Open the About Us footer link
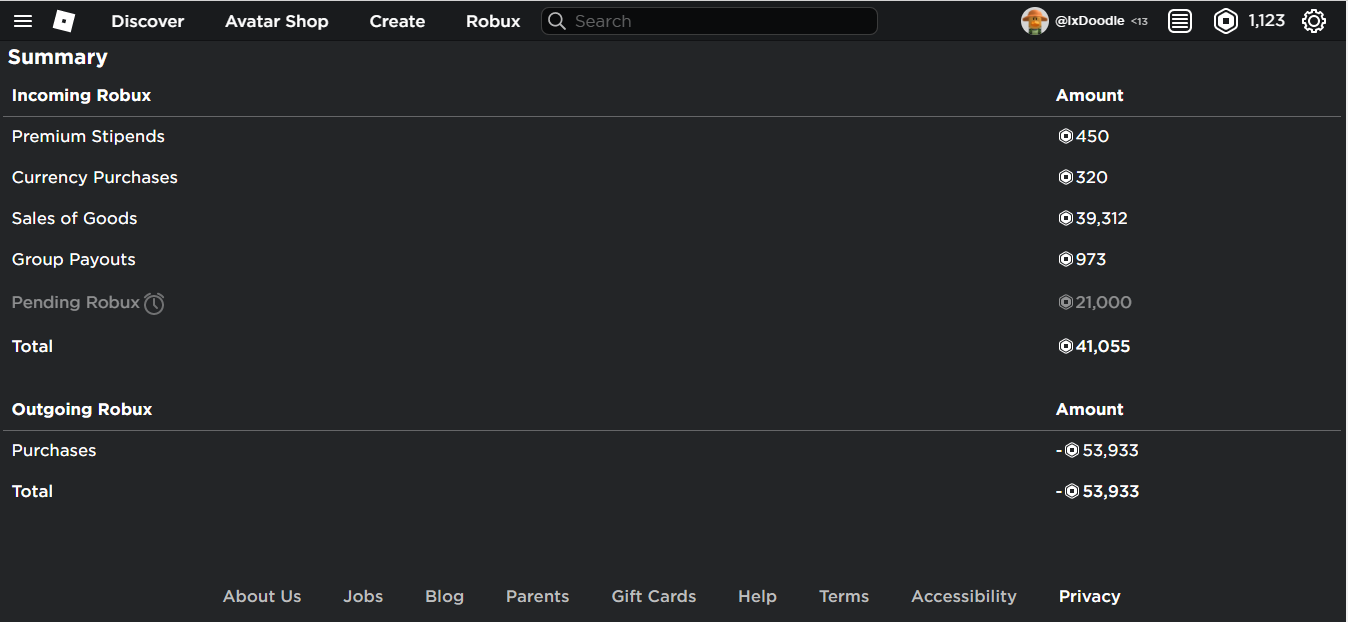The width and height of the screenshot is (1348, 622). [x=262, y=596]
